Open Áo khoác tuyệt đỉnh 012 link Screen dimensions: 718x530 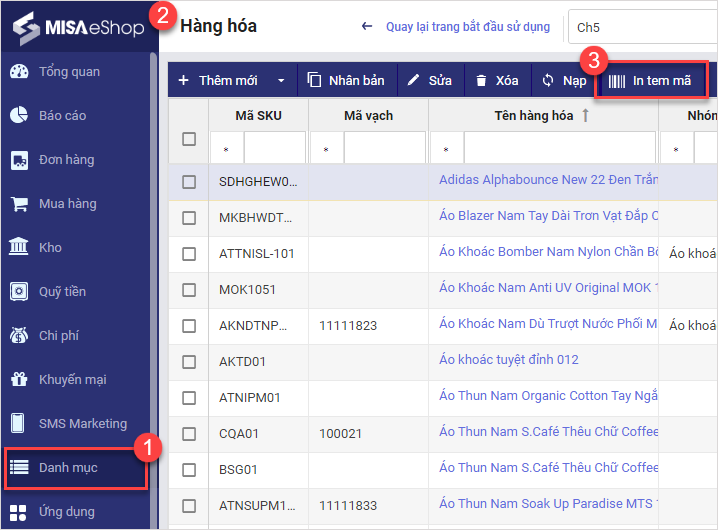point(509,360)
